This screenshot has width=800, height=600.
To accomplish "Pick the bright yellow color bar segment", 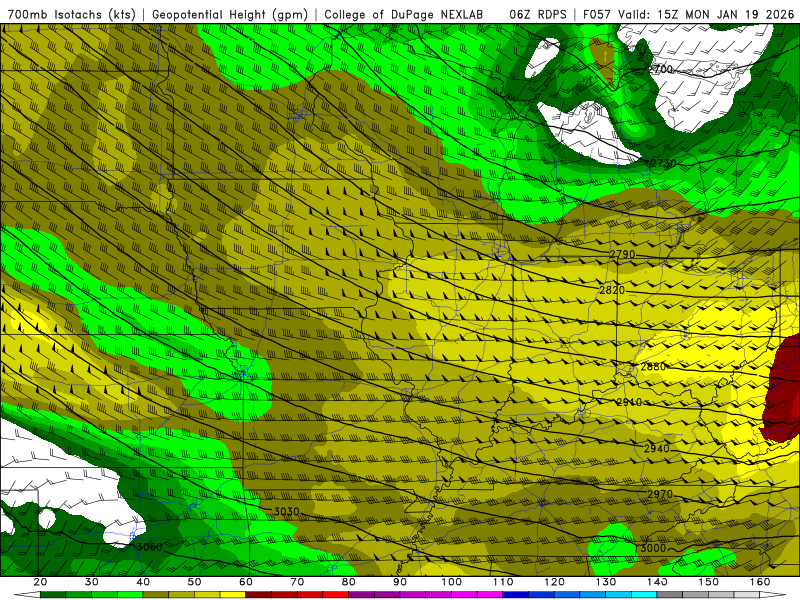I will (x=233, y=595).
